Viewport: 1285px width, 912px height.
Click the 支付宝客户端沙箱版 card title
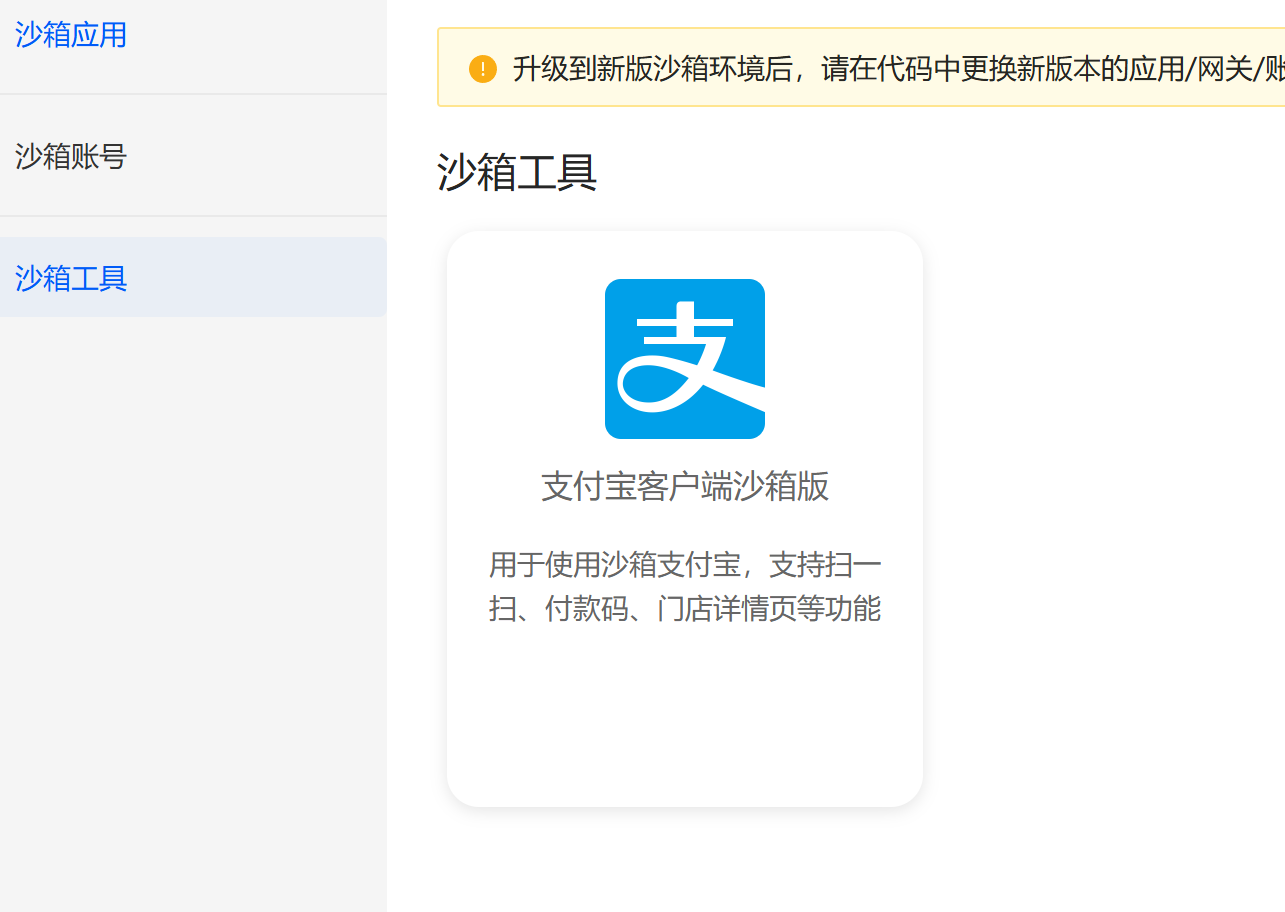click(685, 487)
